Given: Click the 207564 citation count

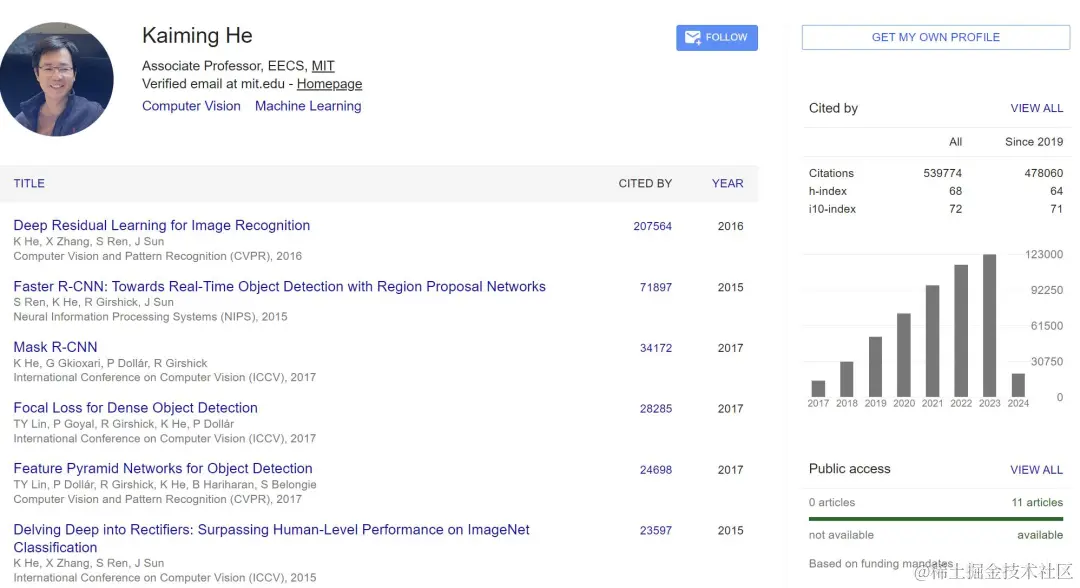Looking at the screenshot, I should 652,226.
